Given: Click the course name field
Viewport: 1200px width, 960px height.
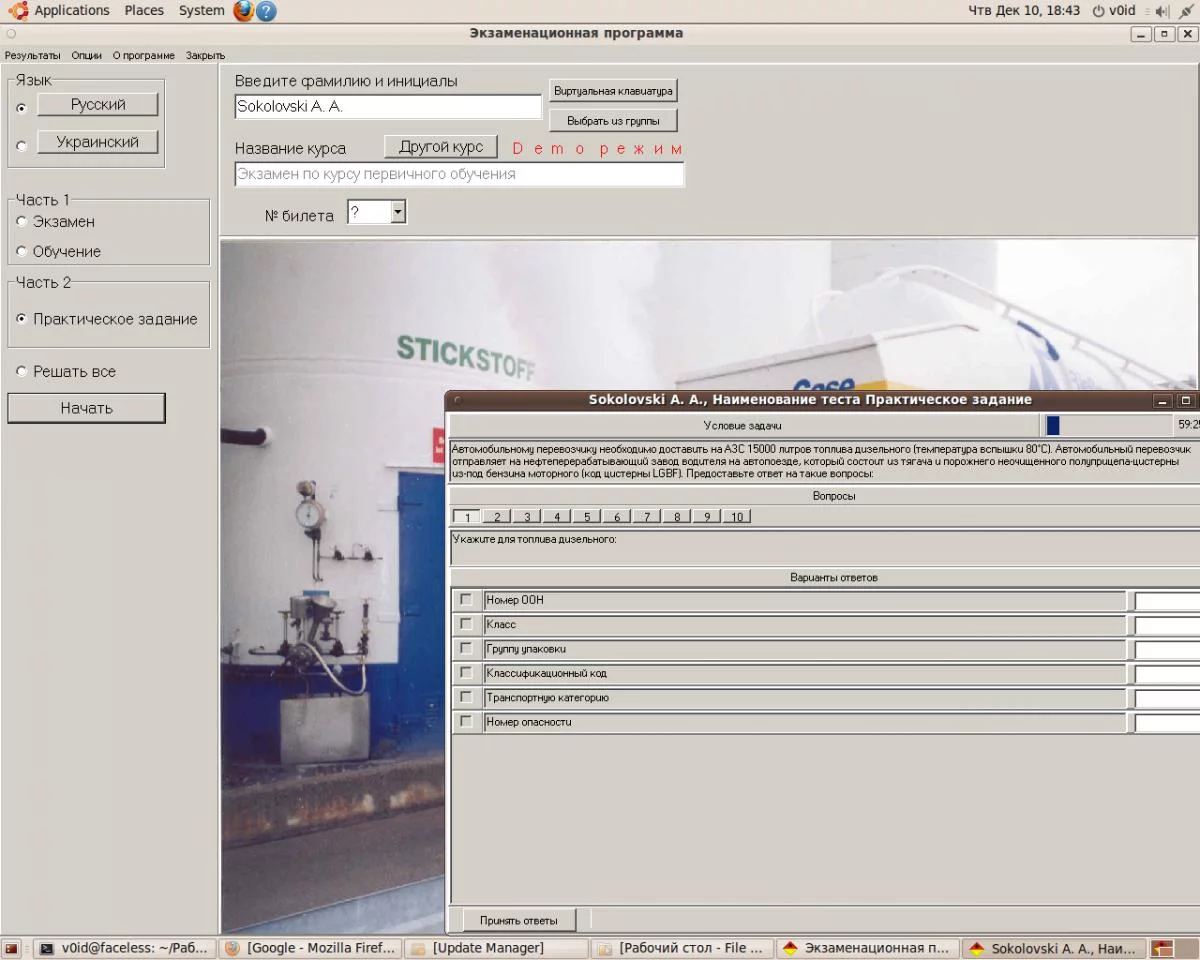Looking at the screenshot, I should click(459, 174).
